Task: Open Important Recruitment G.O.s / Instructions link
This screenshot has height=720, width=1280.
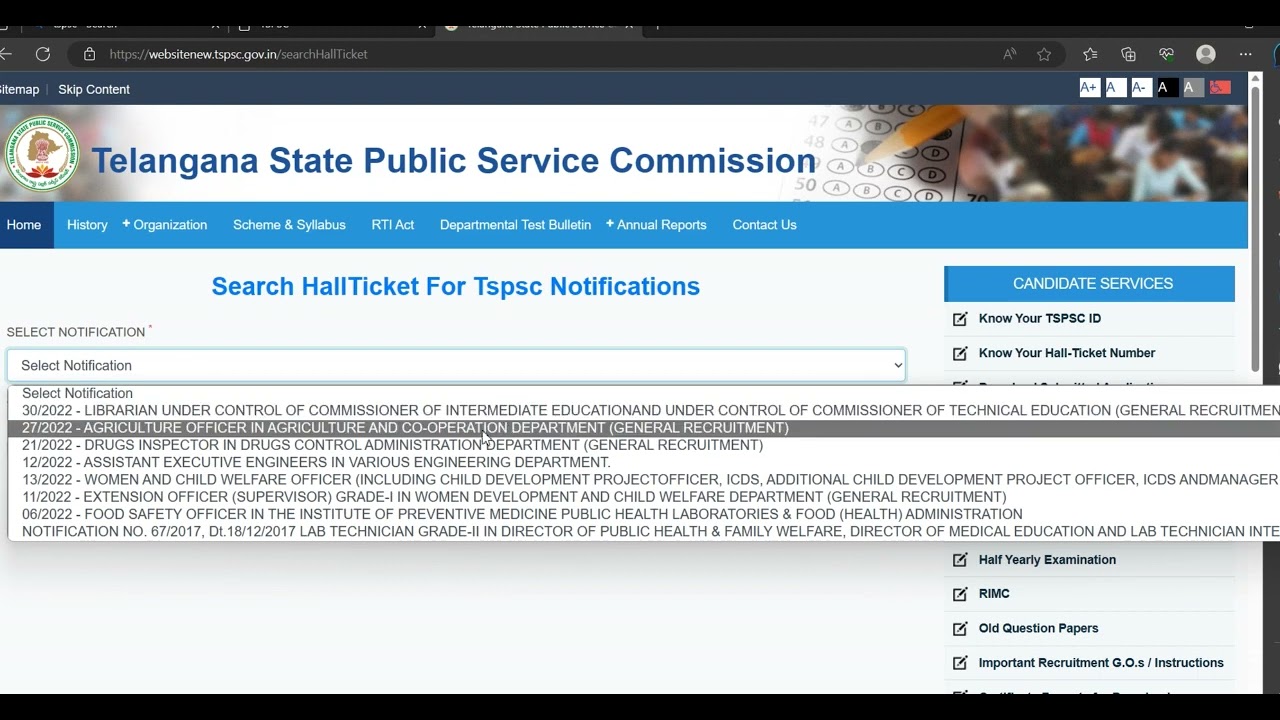Action: (1101, 663)
